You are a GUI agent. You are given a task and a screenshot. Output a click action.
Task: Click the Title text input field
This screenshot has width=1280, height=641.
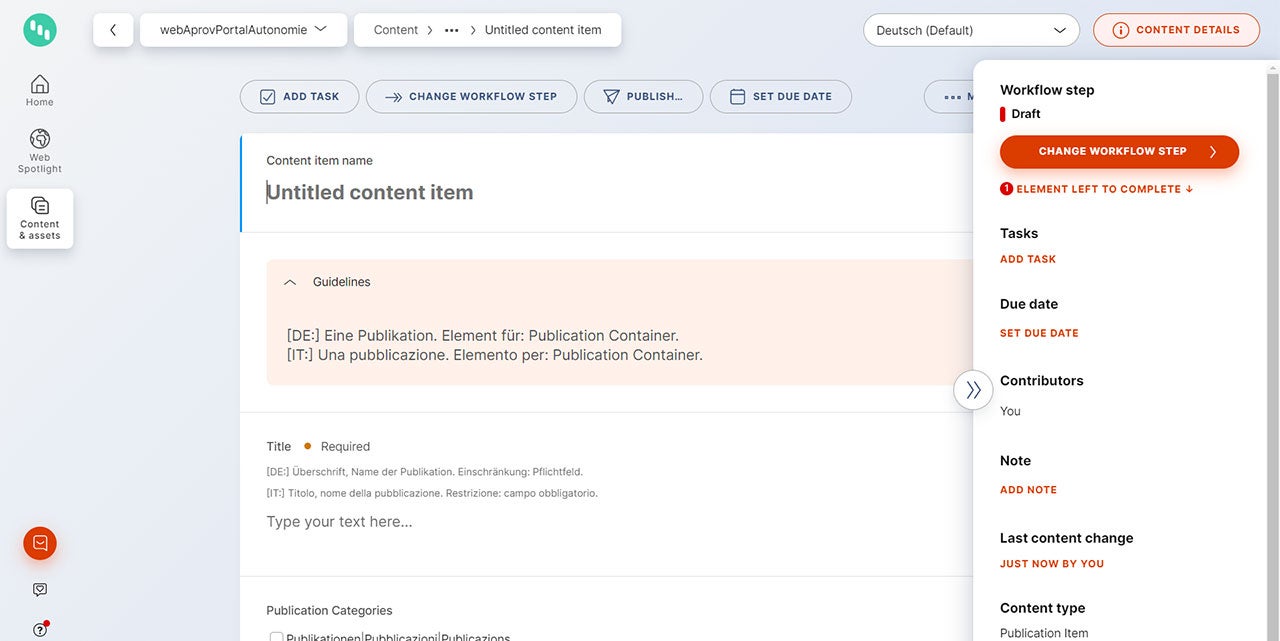[600, 522]
